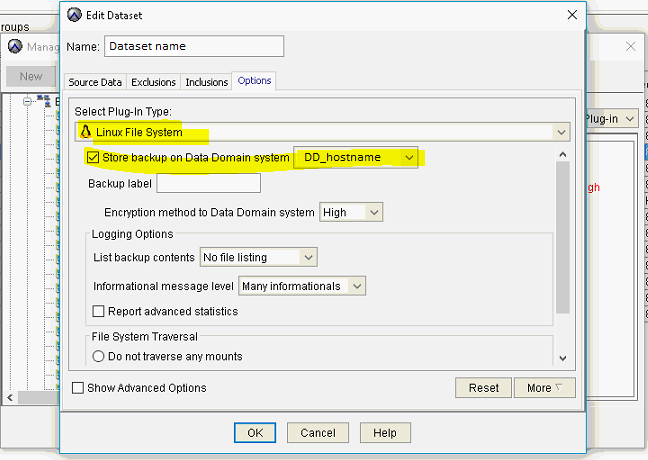Open the Select Plug-In Type dropdown

click(563, 132)
